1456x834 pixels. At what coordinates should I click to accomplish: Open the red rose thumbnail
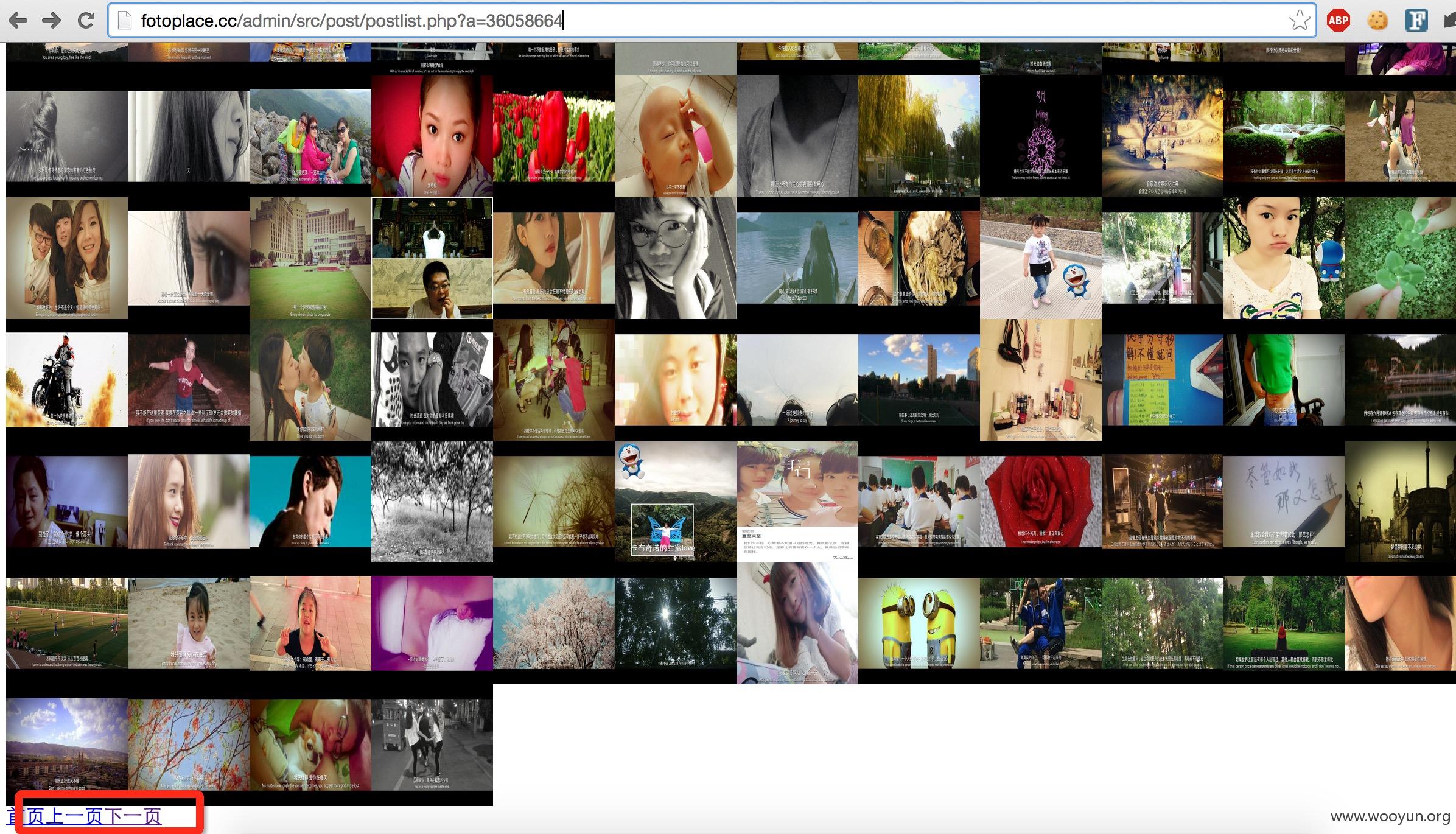[x=1041, y=502]
